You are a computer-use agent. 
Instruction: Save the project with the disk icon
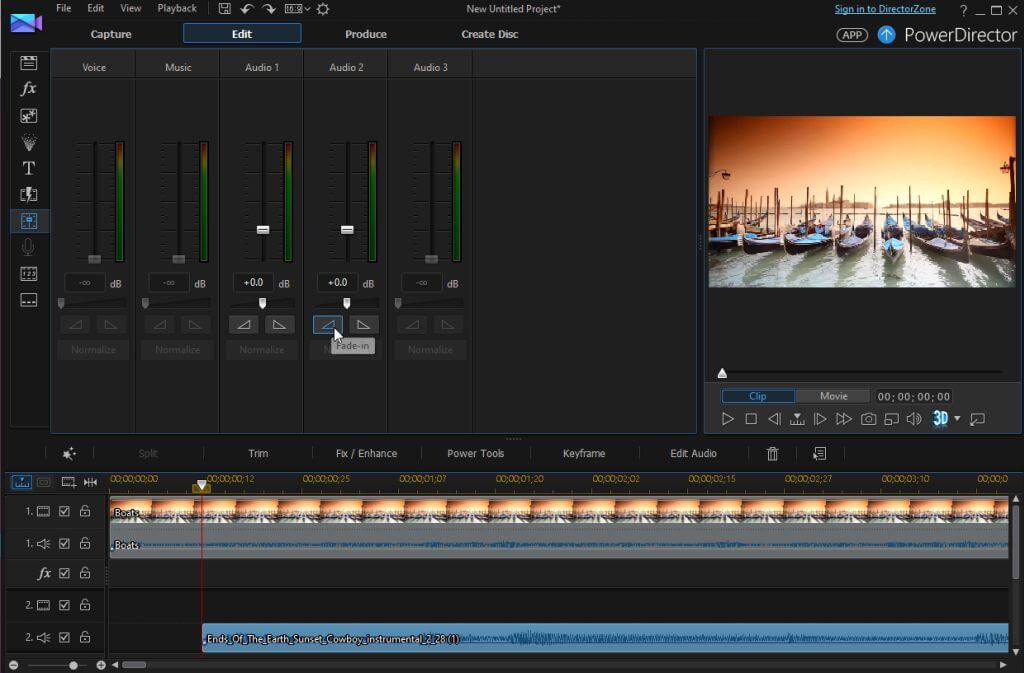pos(224,9)
